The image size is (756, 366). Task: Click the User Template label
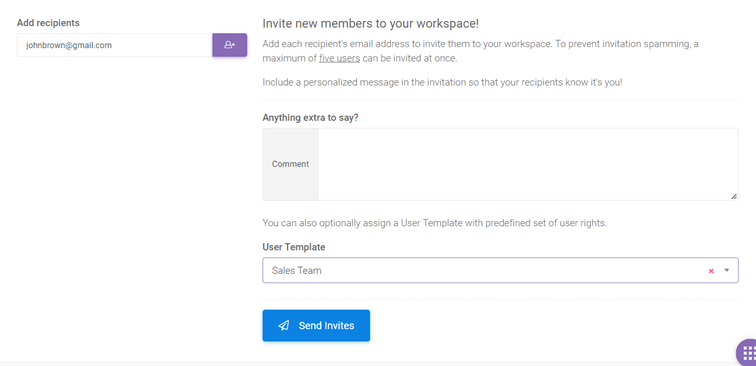(294, 247)
